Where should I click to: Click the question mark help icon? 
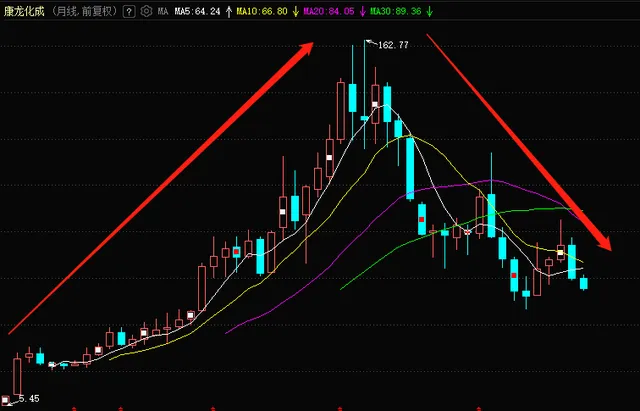pos(130,11)
